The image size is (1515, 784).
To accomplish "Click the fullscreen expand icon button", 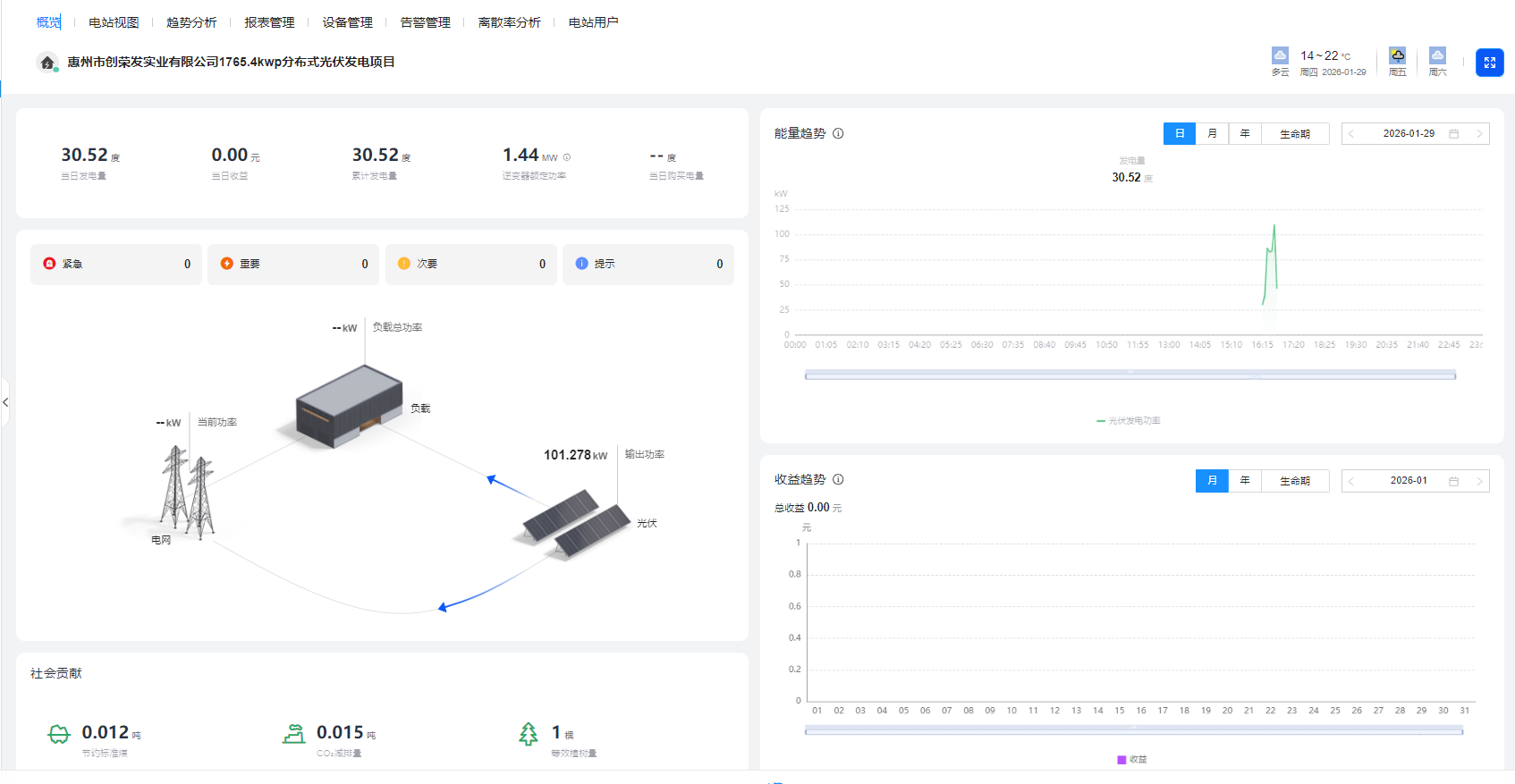I will (1489, 63).
